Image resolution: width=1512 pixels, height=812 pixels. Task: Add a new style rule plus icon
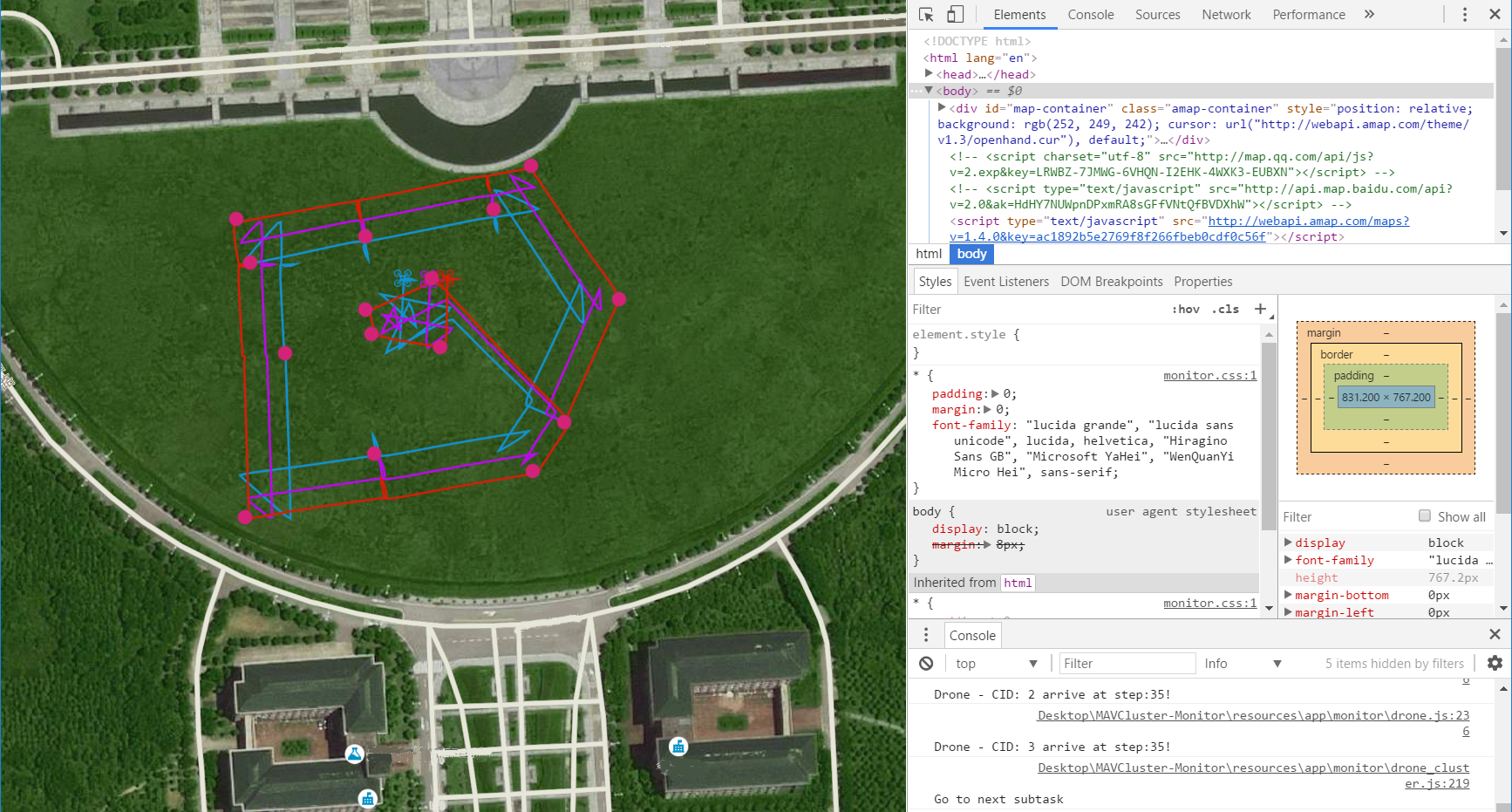coord(1260,310)
